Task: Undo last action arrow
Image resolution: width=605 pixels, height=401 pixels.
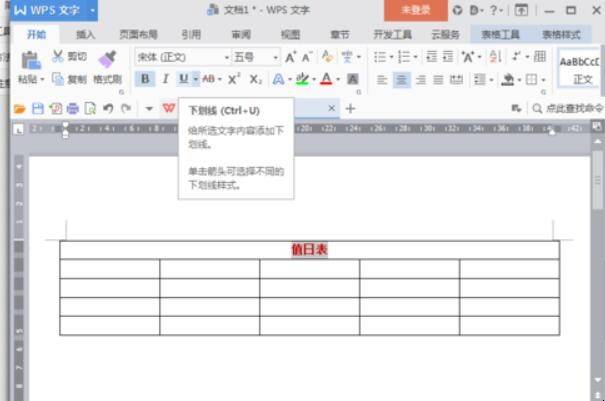Action: [108, 108]
